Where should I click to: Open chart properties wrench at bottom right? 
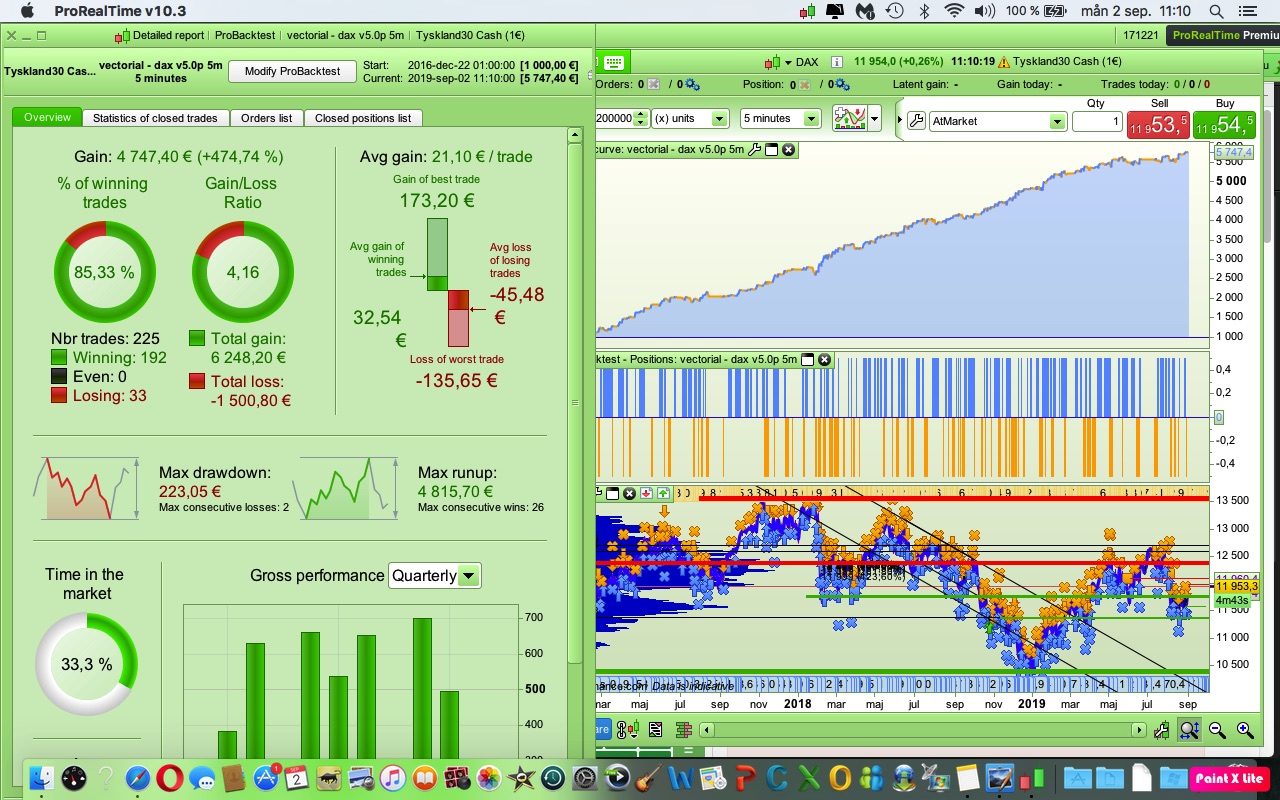(1162, 731)
